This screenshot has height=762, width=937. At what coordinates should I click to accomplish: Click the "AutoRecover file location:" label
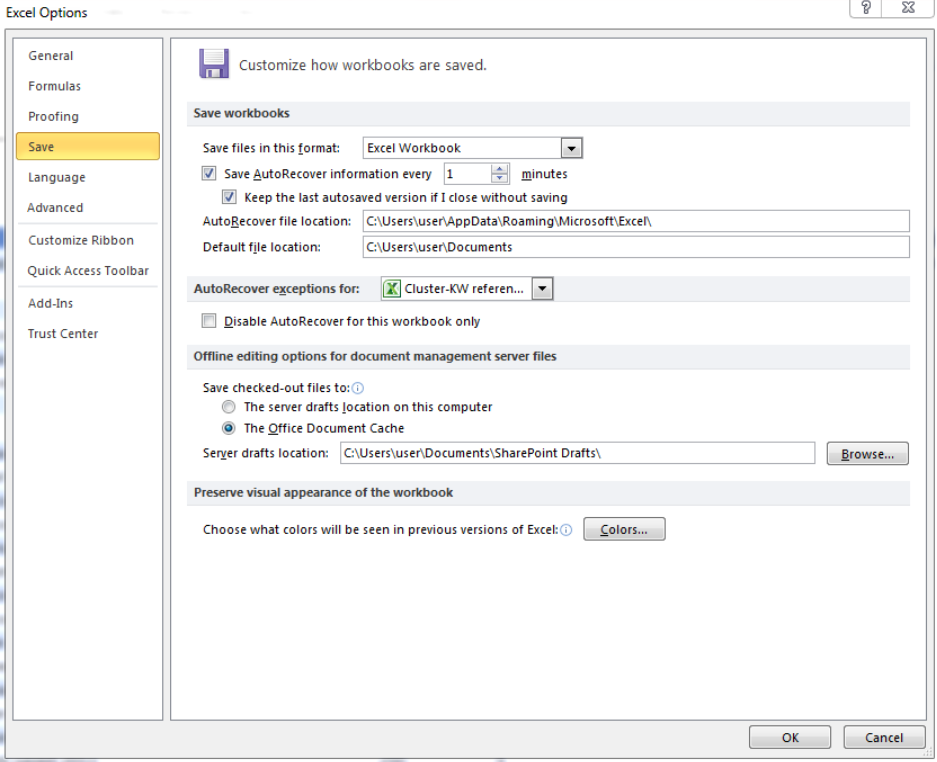(x=277, y=221)
